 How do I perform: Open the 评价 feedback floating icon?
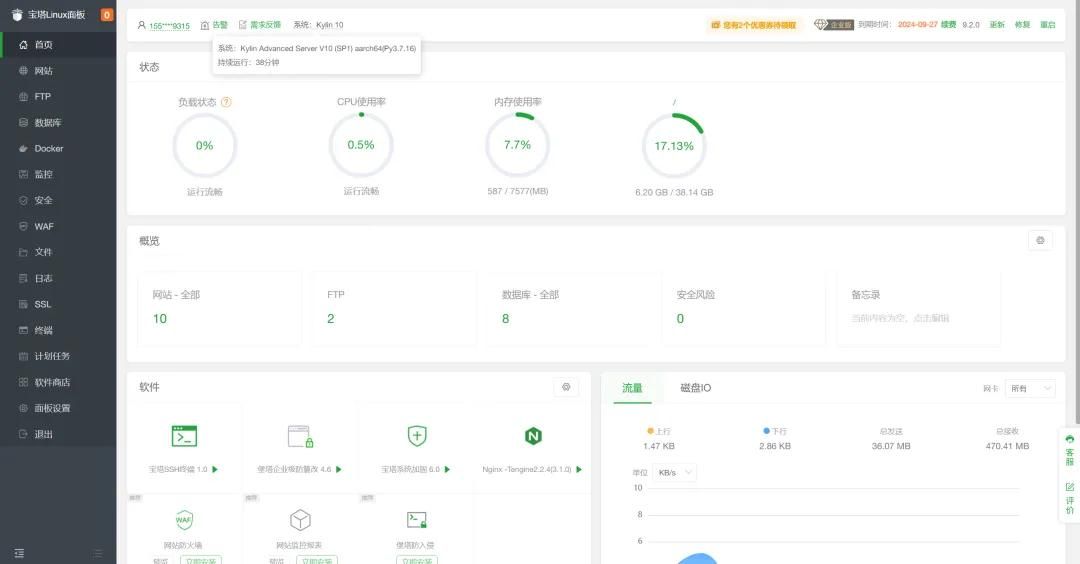[x=1069, y=497]
